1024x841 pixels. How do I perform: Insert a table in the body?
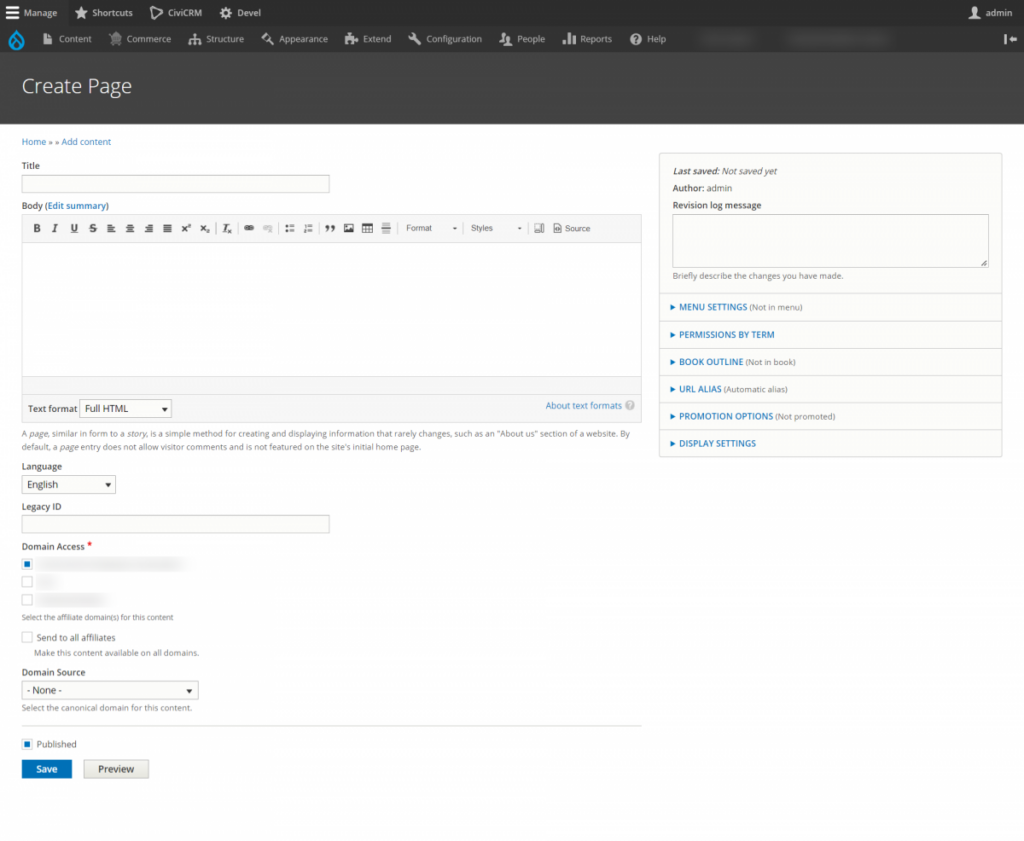coord(367,228)
